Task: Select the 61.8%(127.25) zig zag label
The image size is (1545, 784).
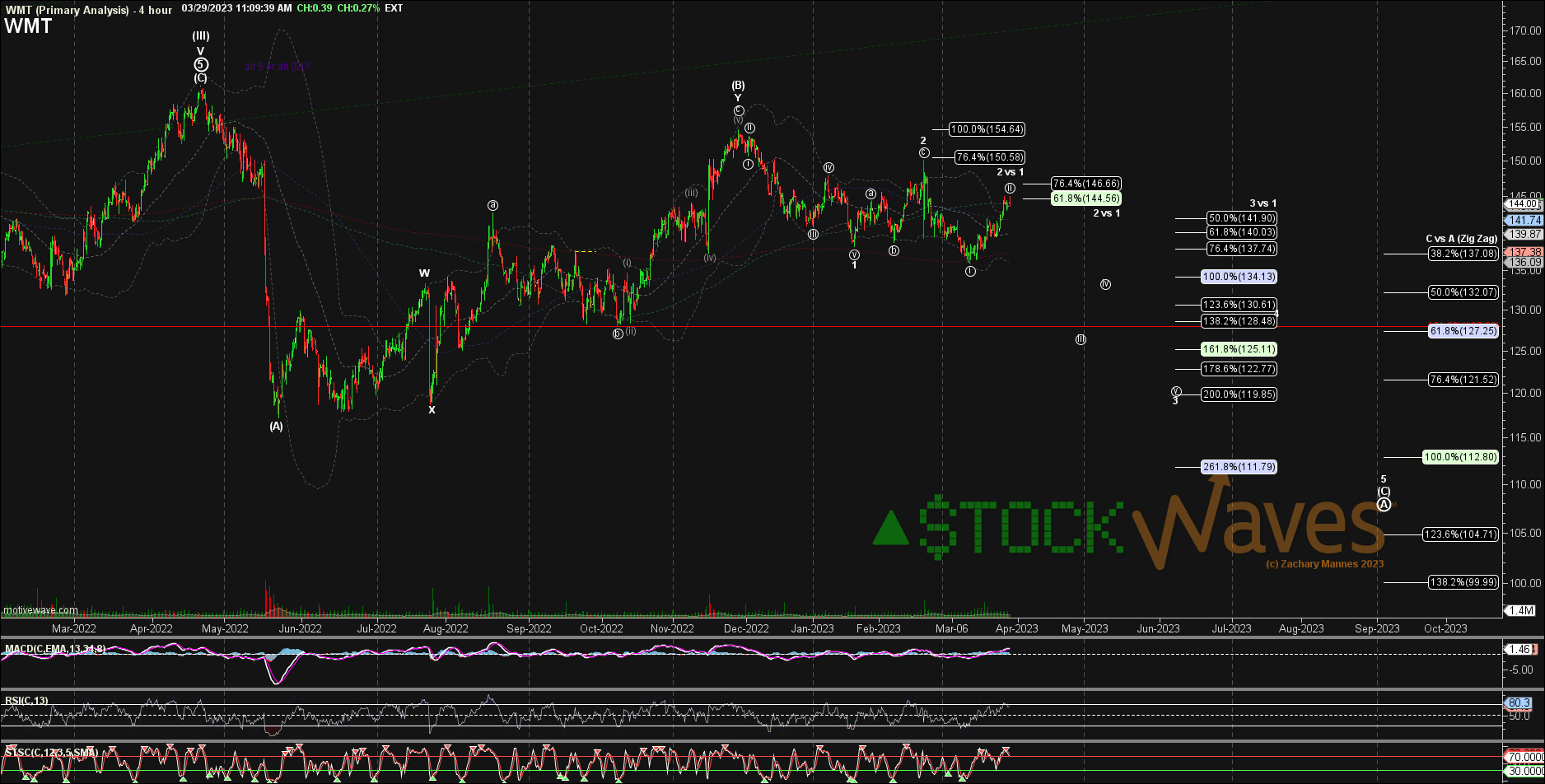Action: pos(1463,330)
